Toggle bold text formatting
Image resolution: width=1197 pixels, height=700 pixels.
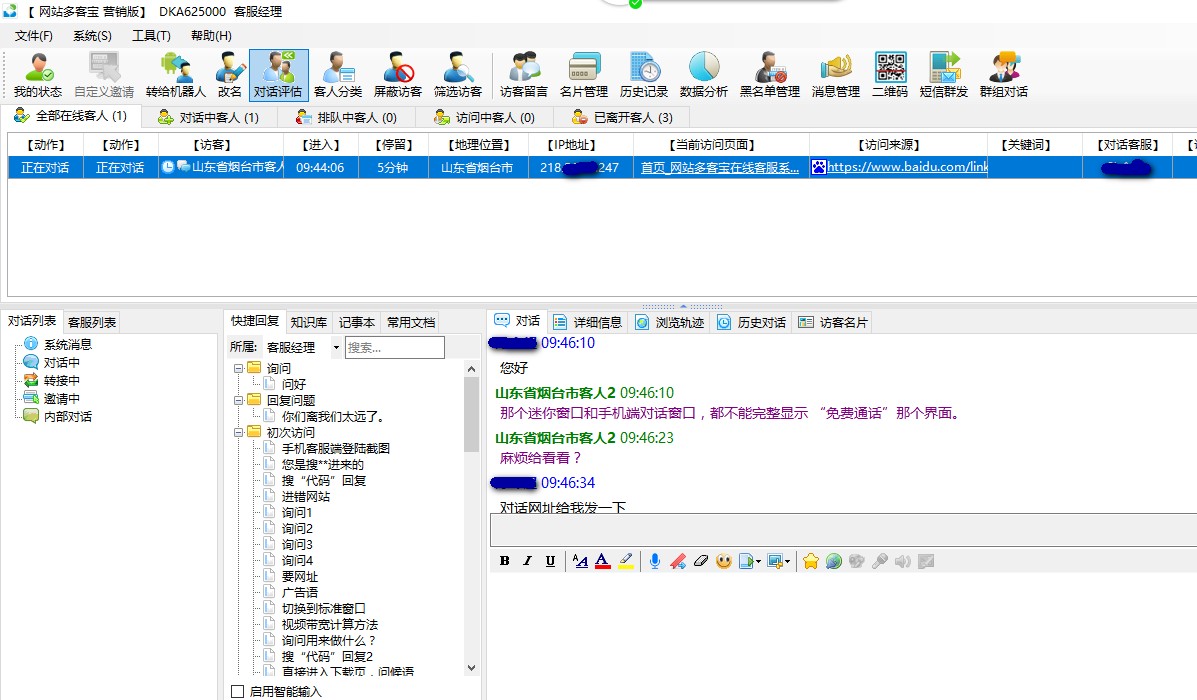point(505,561)
